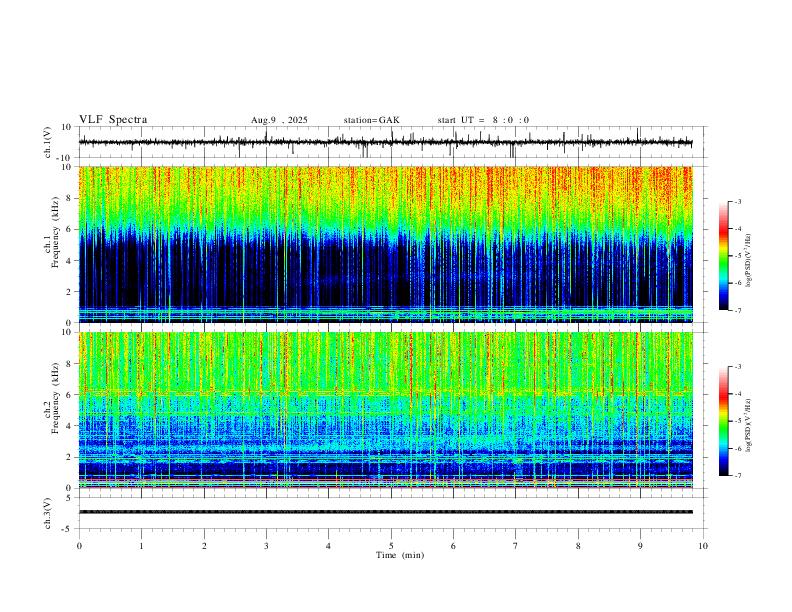The height and width of the screenshot is (612, 792).
Task: Click the ch.1 spectrogram color scale bar
Action: tap(723, 256)
